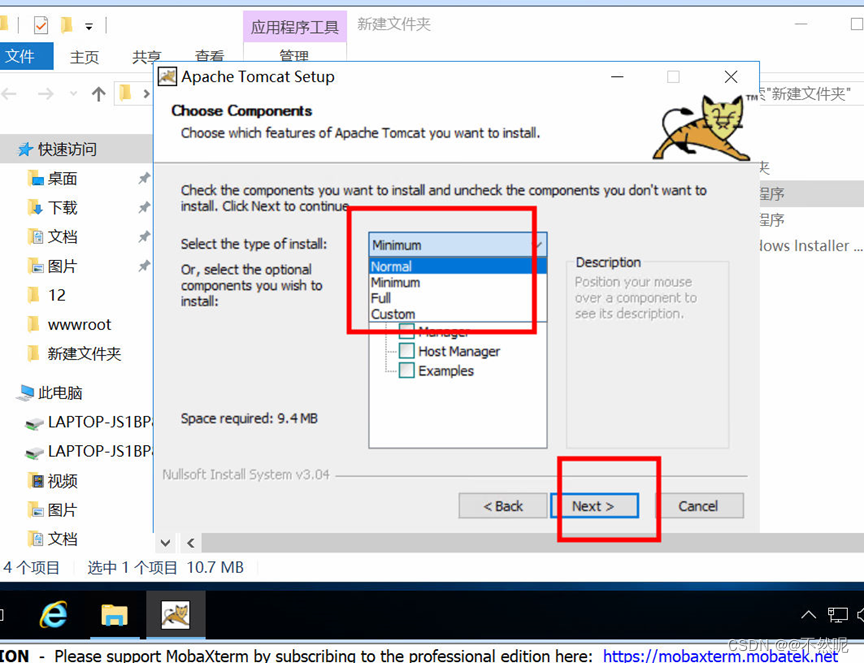864x663 pixels.
Task: Click the 下载 folder icon
Action: click(35, 208)
